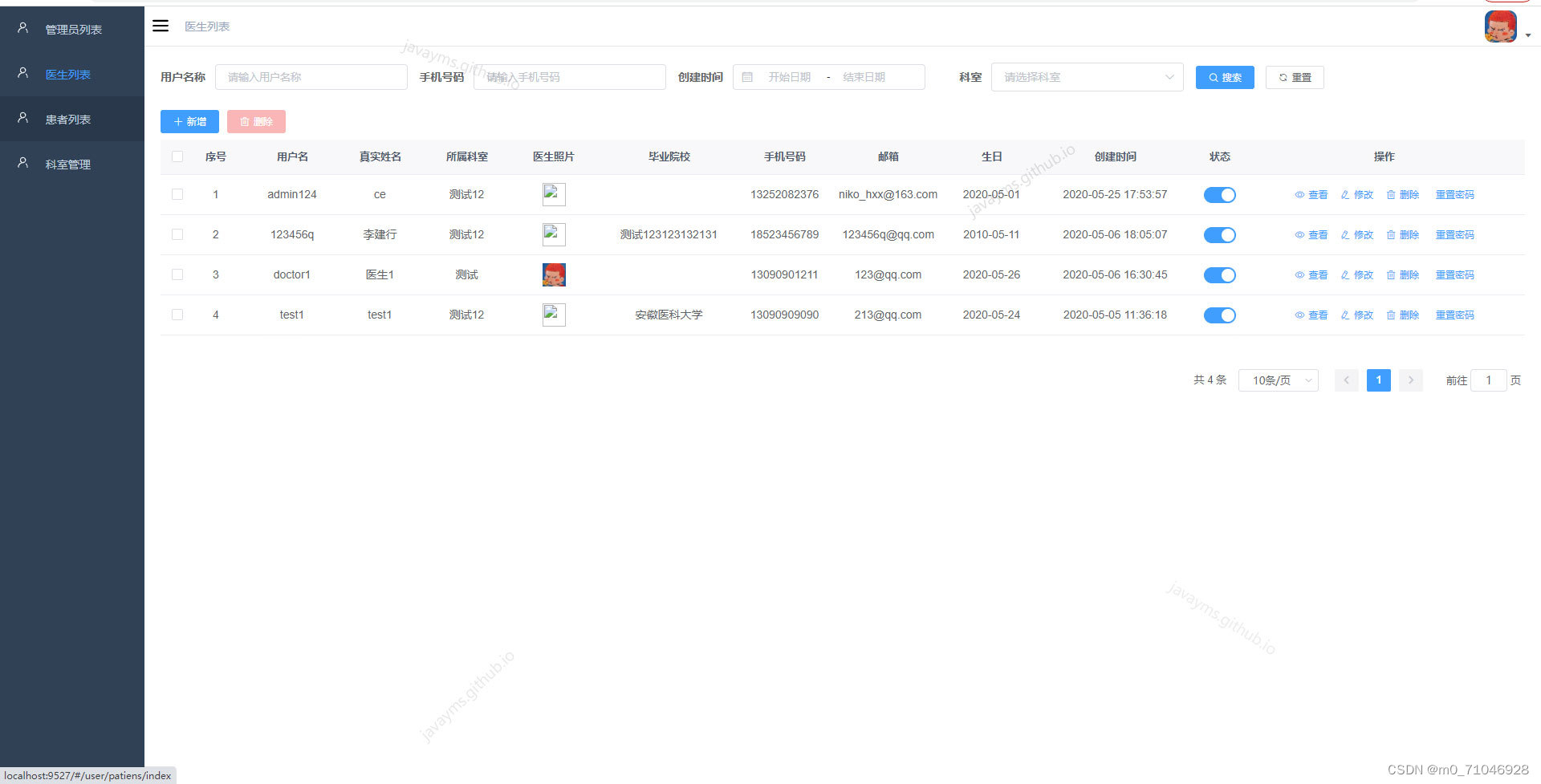This screenshot has height=784, width=1541.
Task: Open the user avatar in top-right corner
Action: tap(1500, 26)
